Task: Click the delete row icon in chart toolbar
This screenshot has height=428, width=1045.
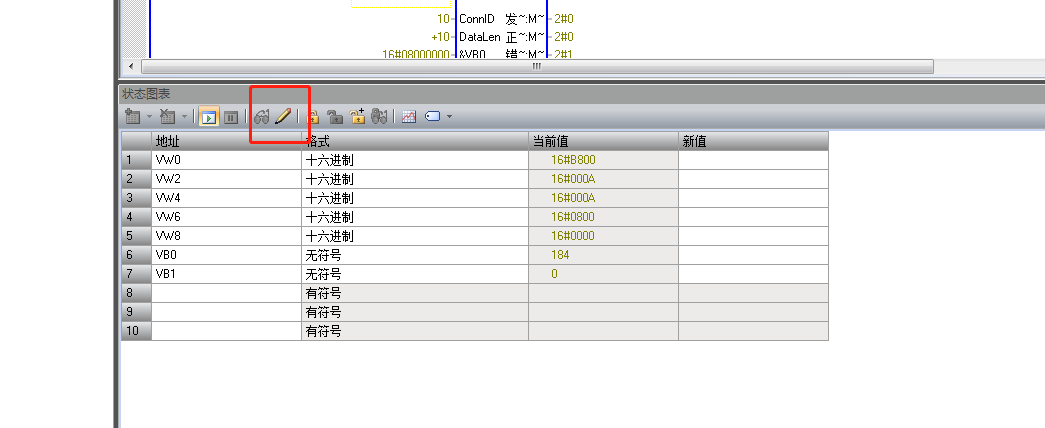Action: coord(167,117)
